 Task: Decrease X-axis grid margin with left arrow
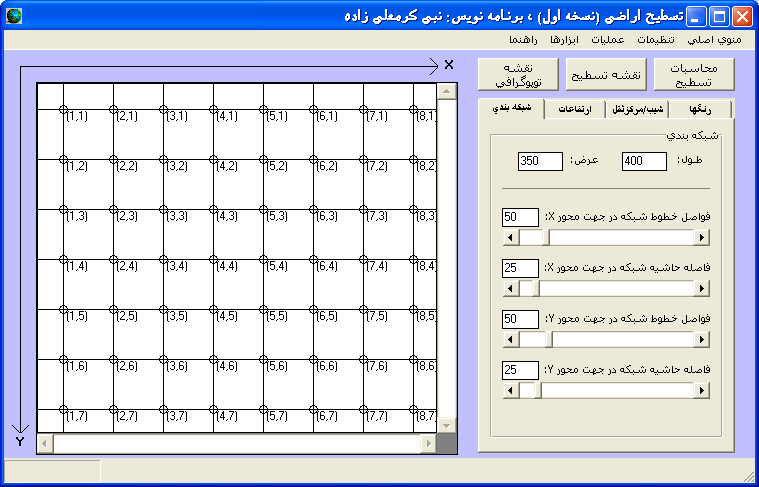coord(510,289)
